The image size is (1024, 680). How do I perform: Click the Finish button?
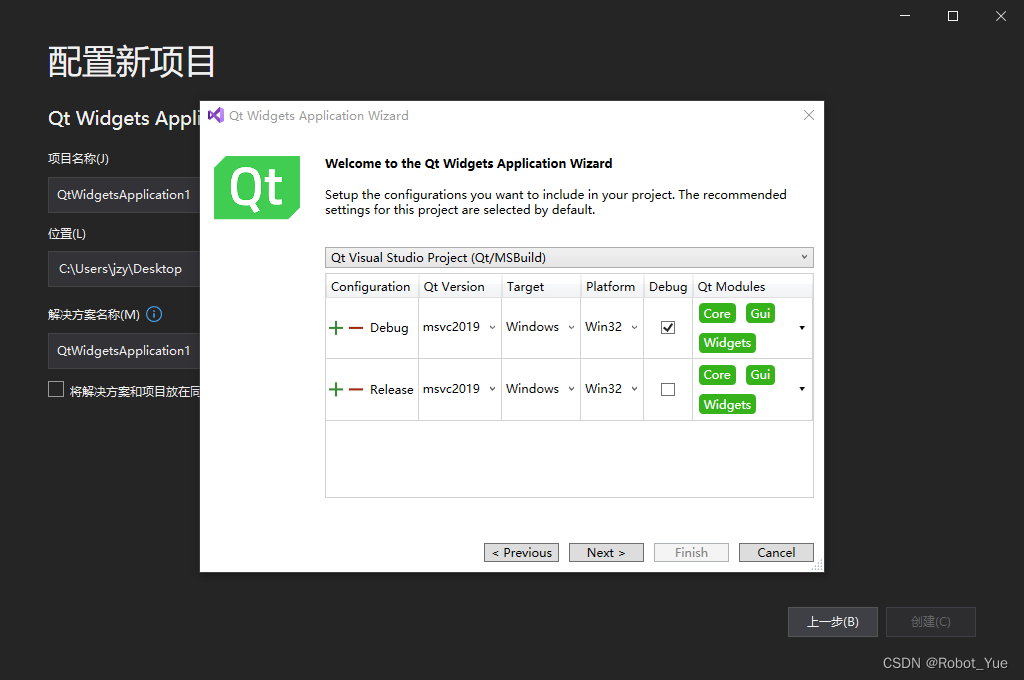[x=691, y=553]
